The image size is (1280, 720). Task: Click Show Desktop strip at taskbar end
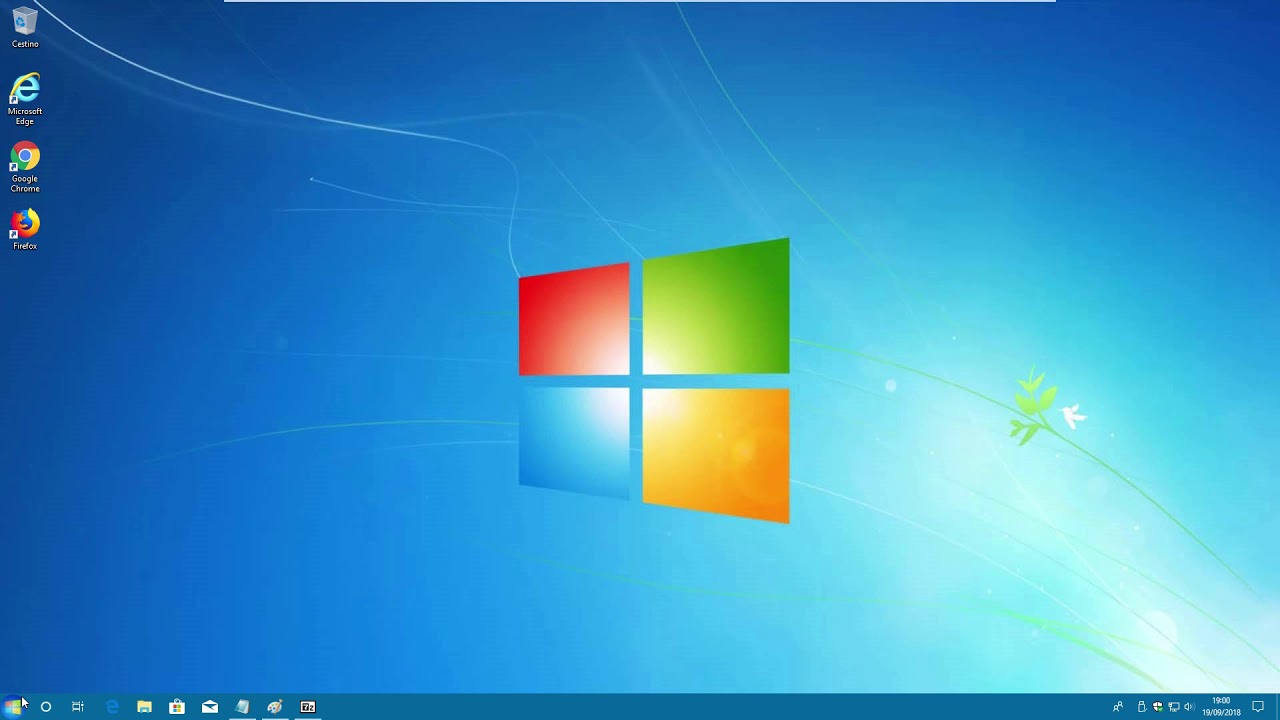click(1277, 707)
